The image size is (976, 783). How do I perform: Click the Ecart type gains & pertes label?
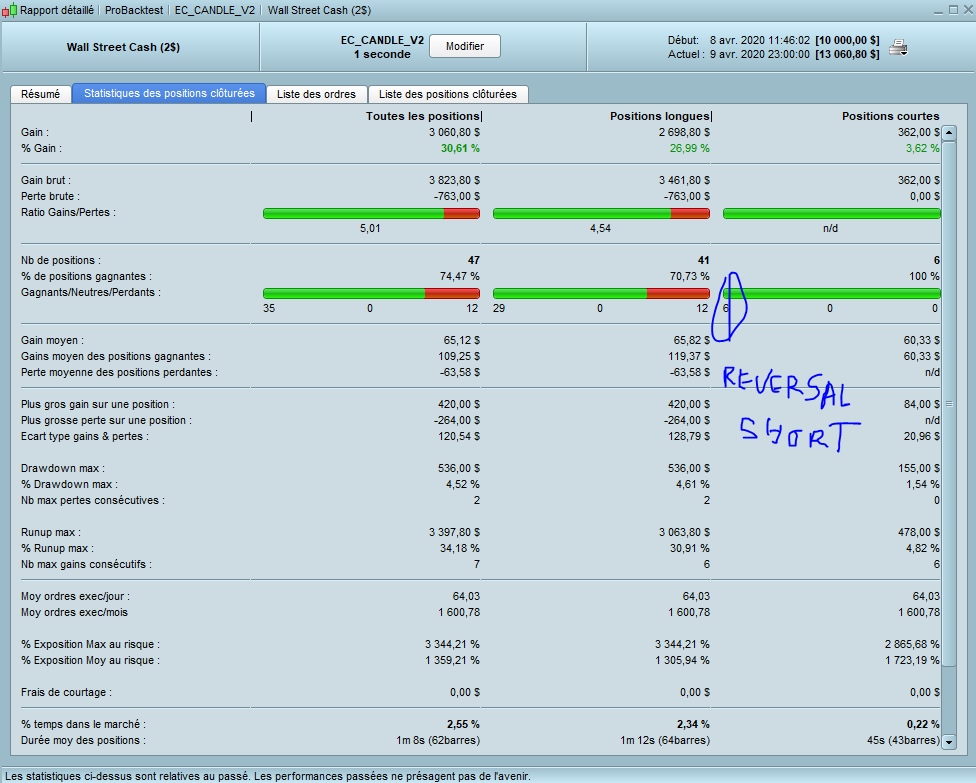85,437
